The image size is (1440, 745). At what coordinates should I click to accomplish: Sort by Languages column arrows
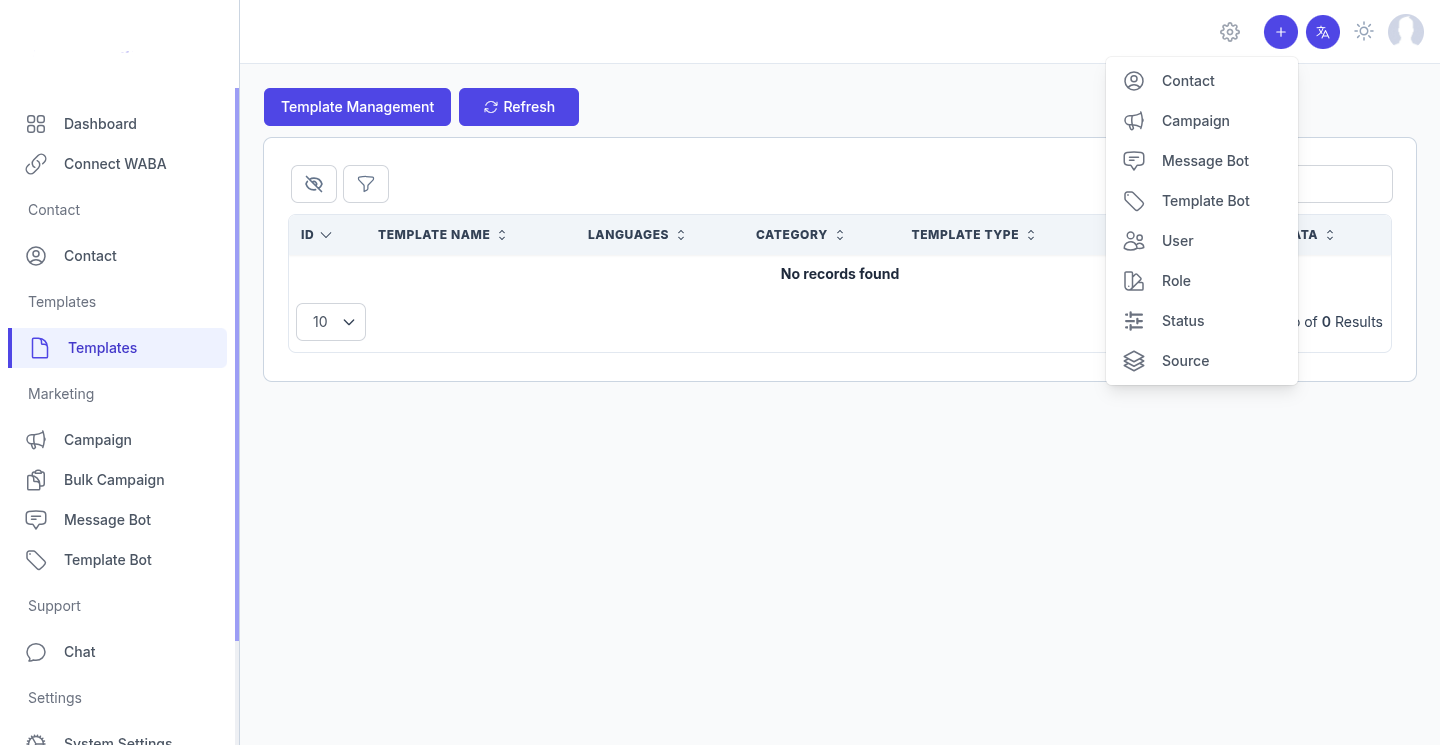[681, 235]
